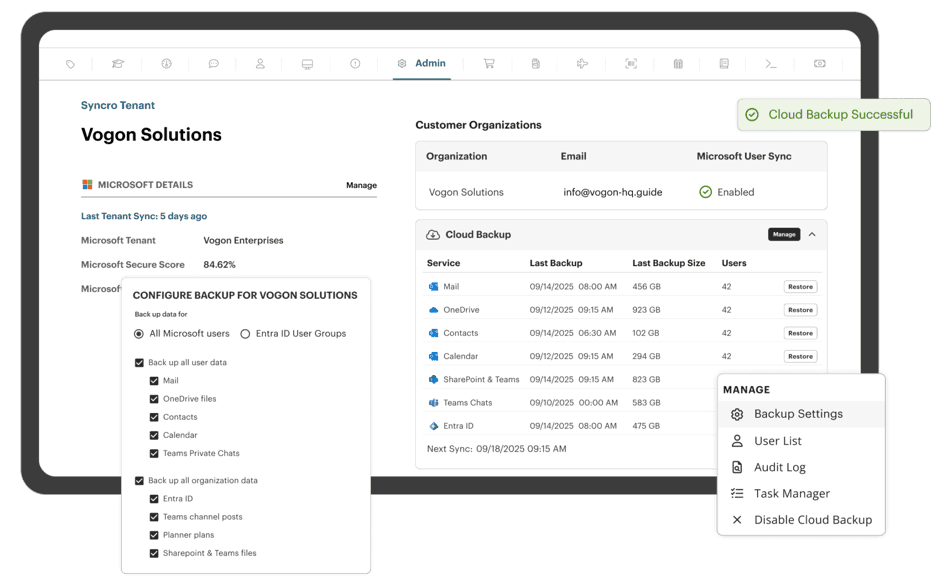
Task: Uncheck the Teams Private Chats checkbox
Action: point(154,454)
